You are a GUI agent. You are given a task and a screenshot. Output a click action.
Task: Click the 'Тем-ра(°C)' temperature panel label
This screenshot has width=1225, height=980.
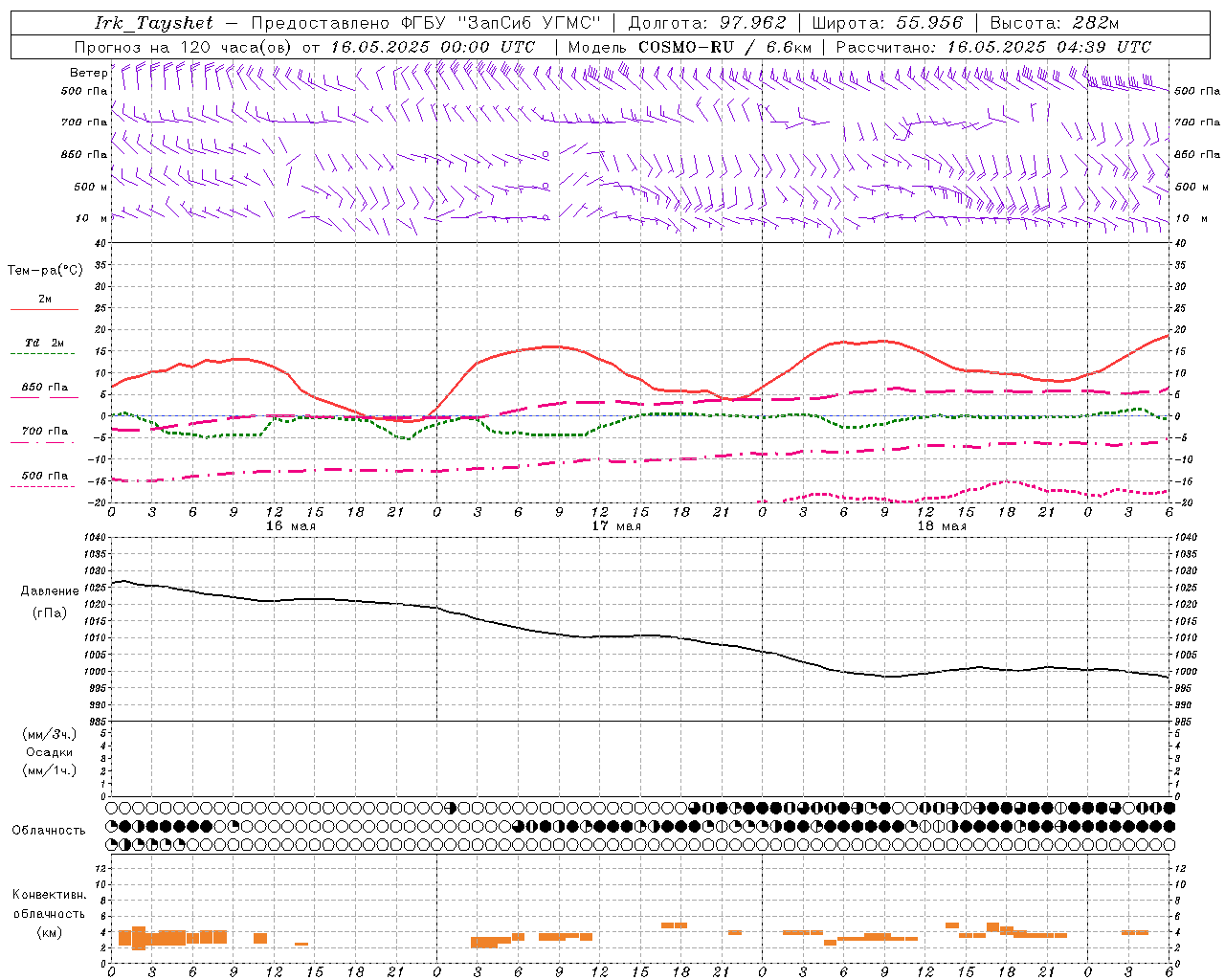45,271
